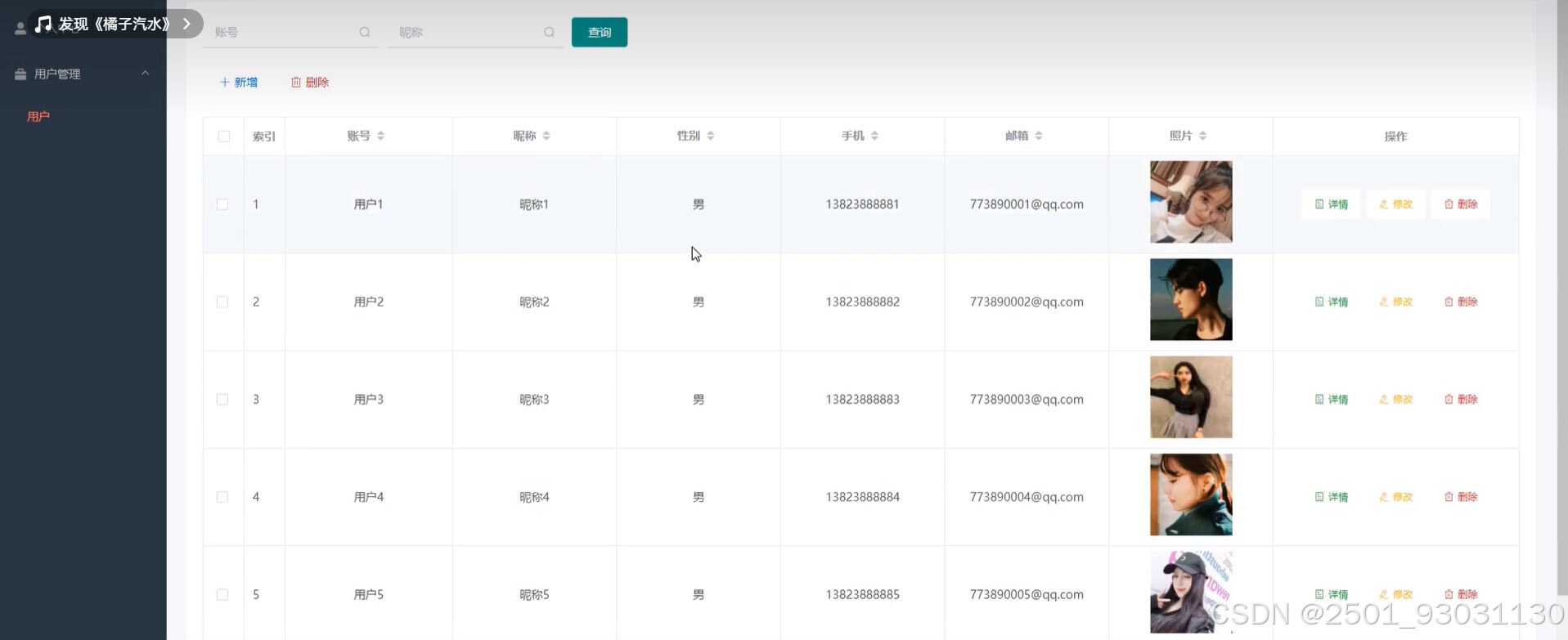Open 详情 for 用户3
This screenshot has height=640, width=1568.
click(1331, 399)
